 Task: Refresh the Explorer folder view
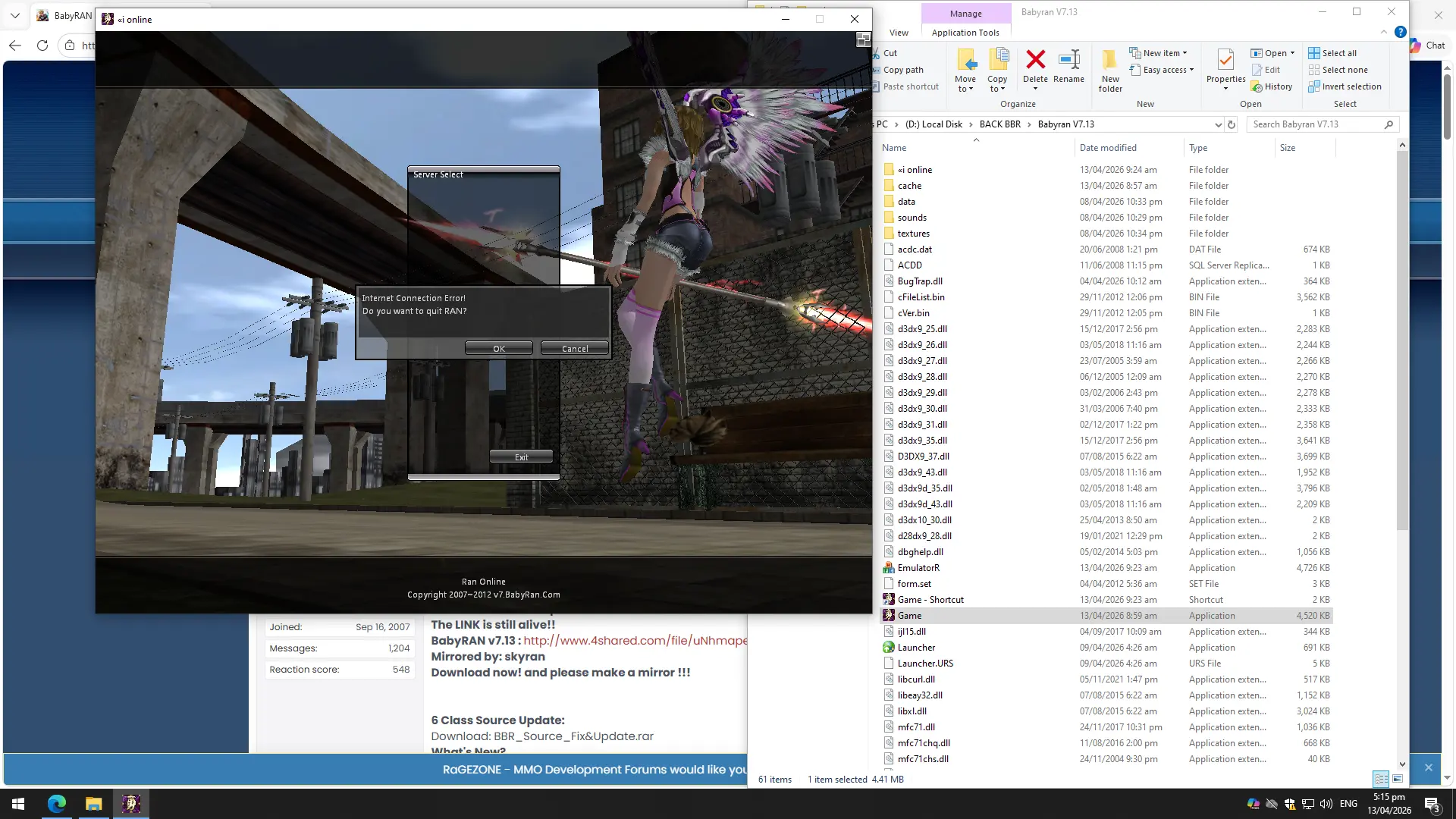click(x=1232, y=124)
